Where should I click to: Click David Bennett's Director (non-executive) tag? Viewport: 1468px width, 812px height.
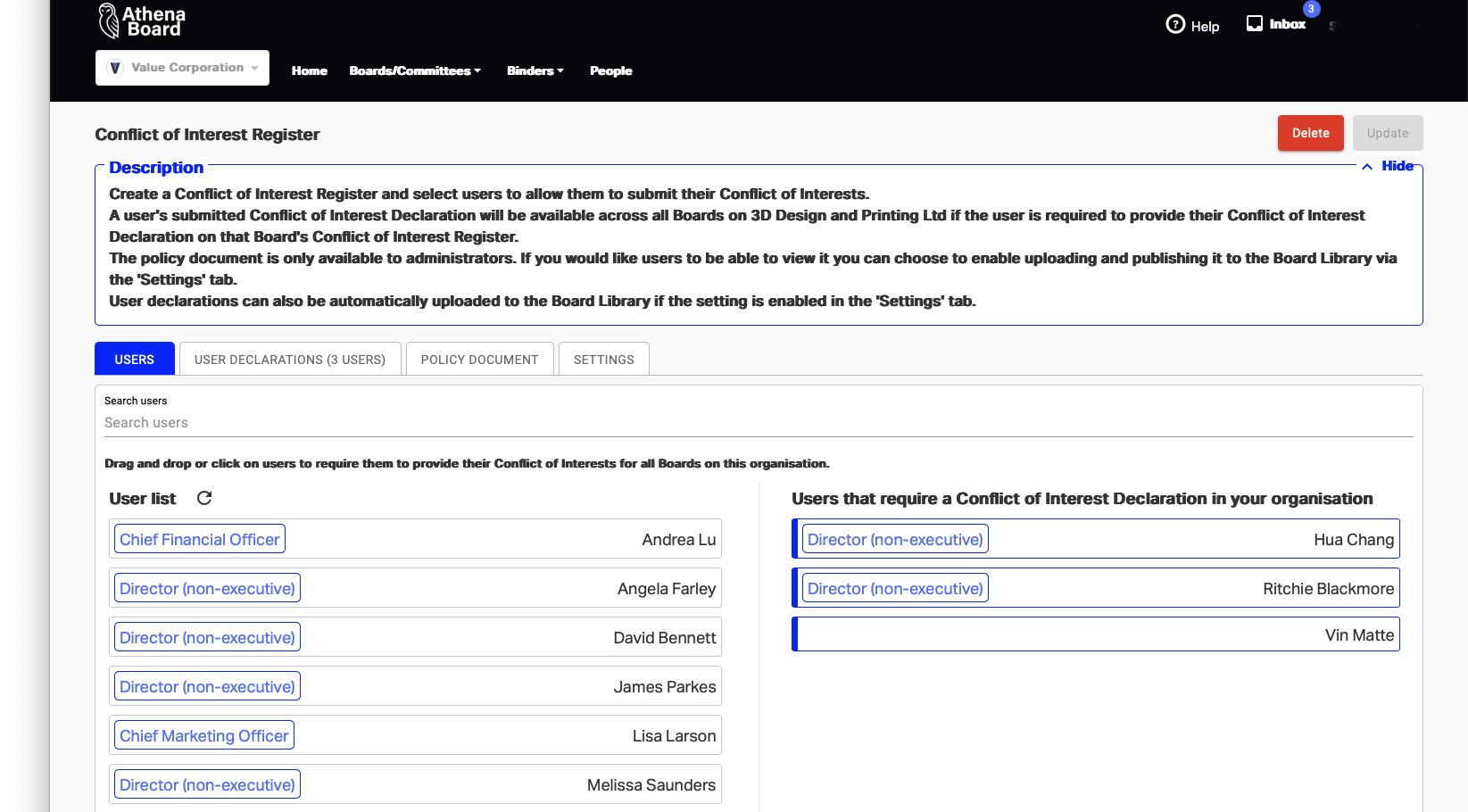point(207,637)
